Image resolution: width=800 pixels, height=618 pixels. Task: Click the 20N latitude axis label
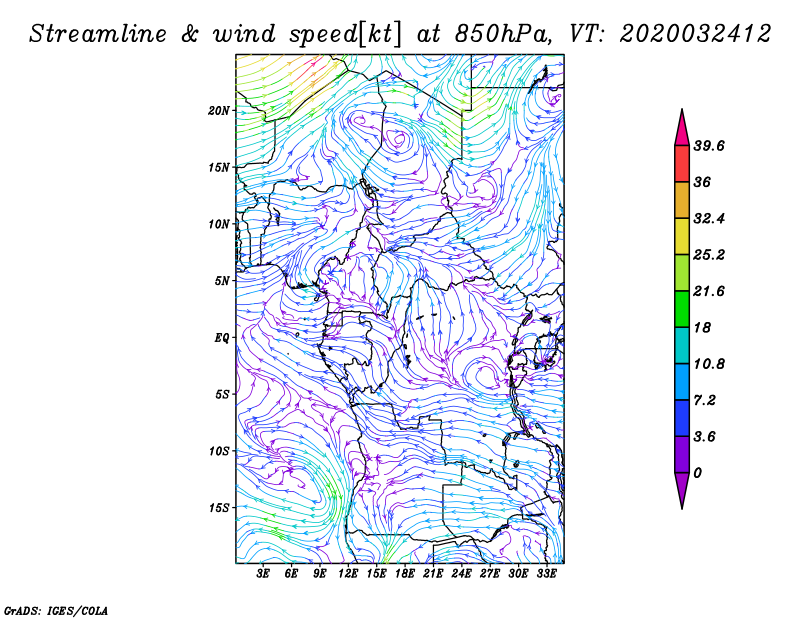[x=220, y=110]
